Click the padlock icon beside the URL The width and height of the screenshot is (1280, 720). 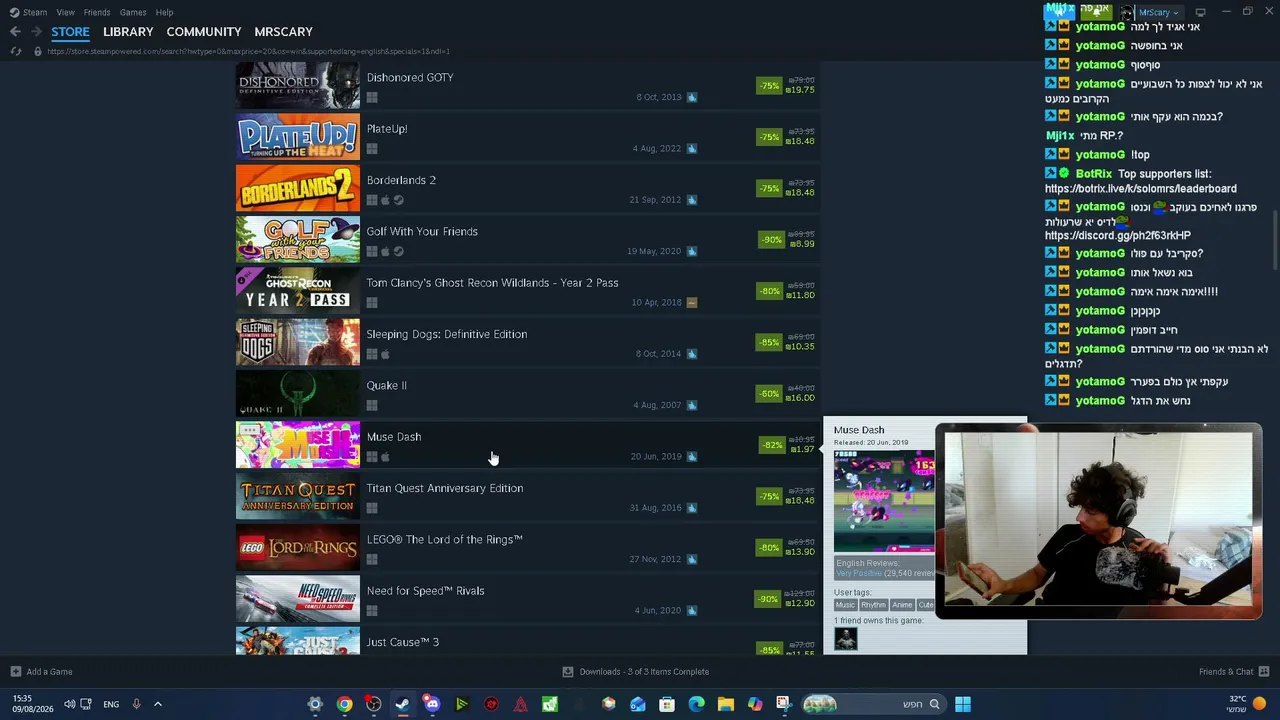pos(38,51)
